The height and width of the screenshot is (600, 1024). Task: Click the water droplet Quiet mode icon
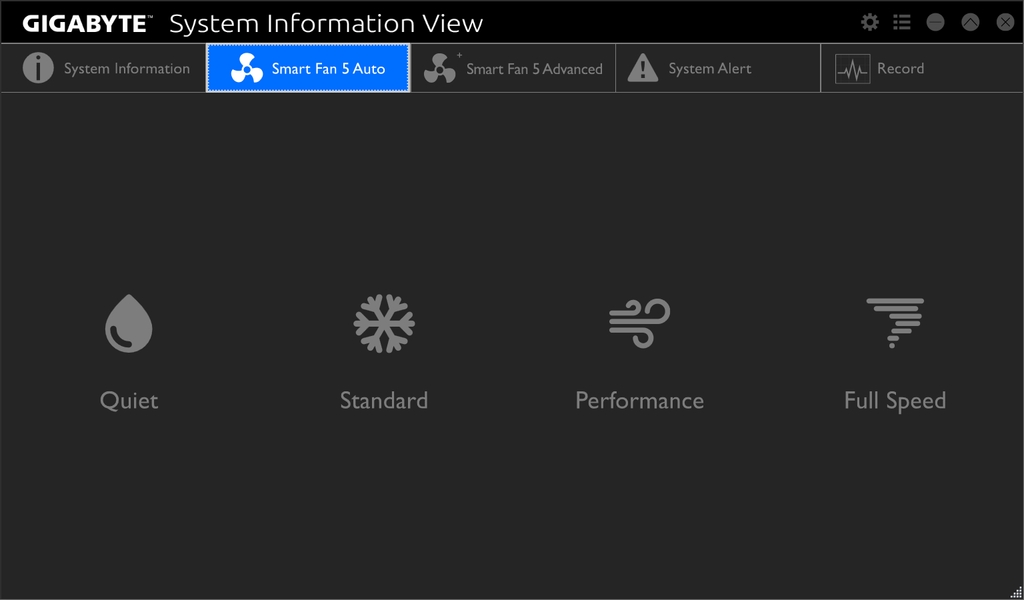129,323
